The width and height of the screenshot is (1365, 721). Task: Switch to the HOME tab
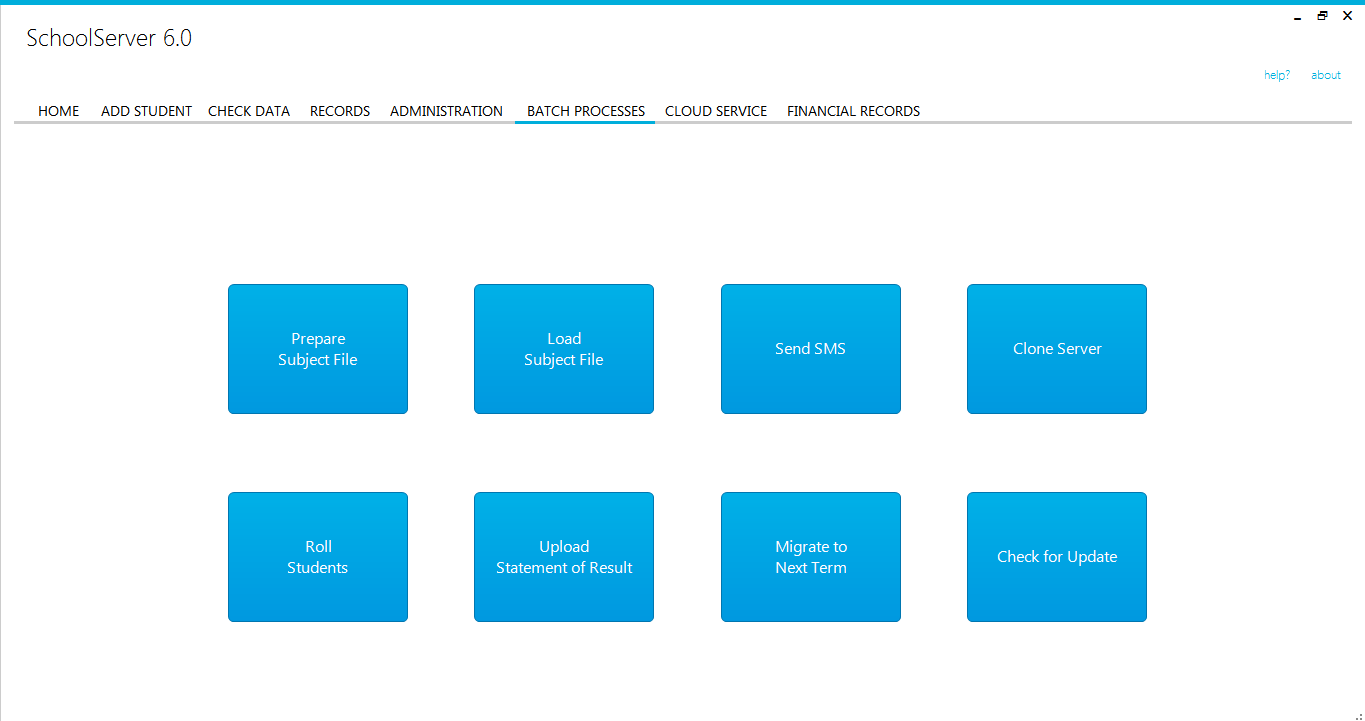click(x=58, y=111)
